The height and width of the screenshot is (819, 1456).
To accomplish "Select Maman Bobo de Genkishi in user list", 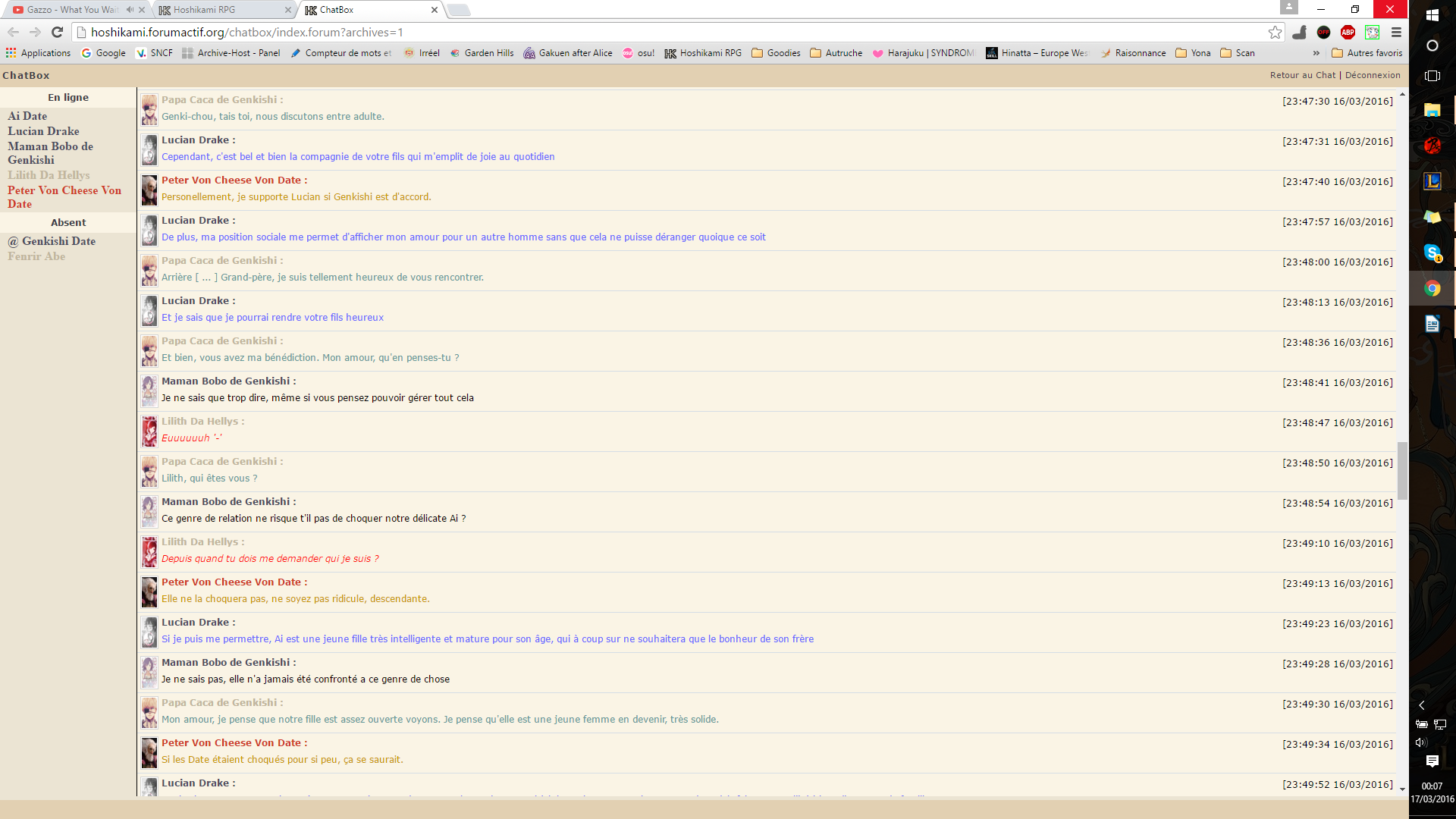I will [50, 153].
